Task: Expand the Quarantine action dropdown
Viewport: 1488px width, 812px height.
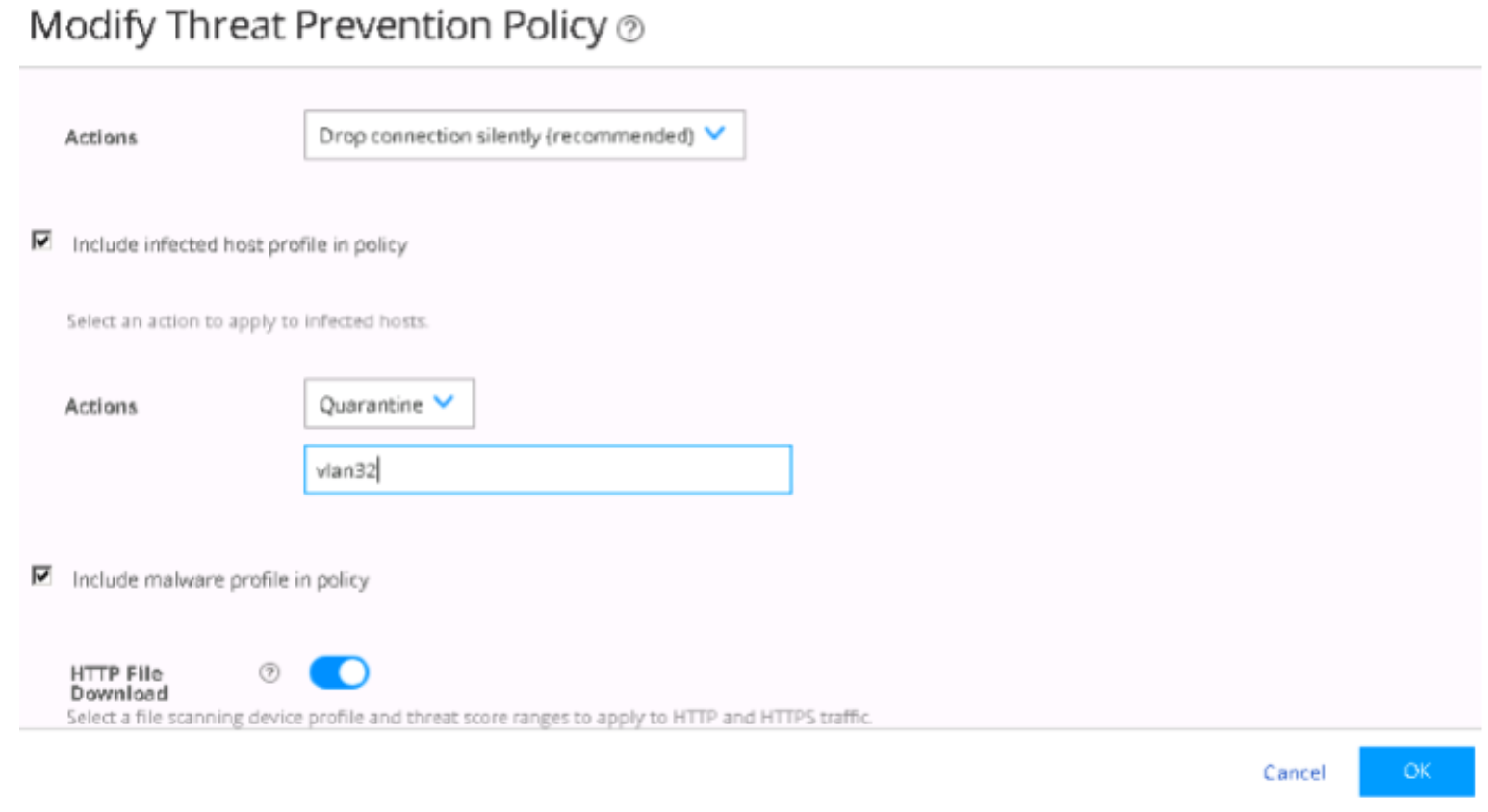Action: (x=388, y=404)
